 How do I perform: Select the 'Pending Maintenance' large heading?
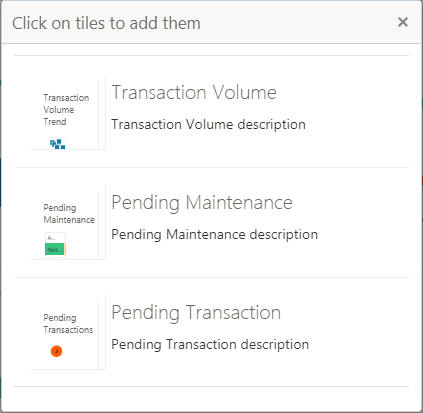202,203
